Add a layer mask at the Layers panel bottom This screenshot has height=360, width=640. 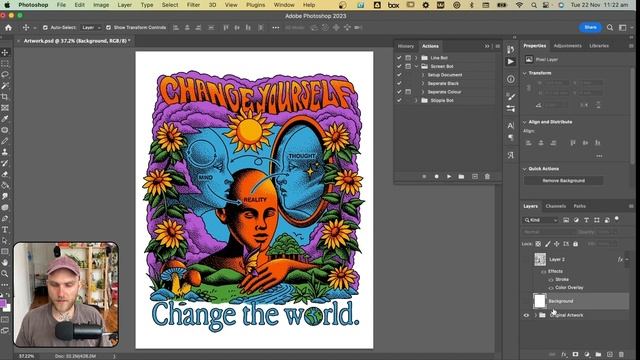point(575,354)
